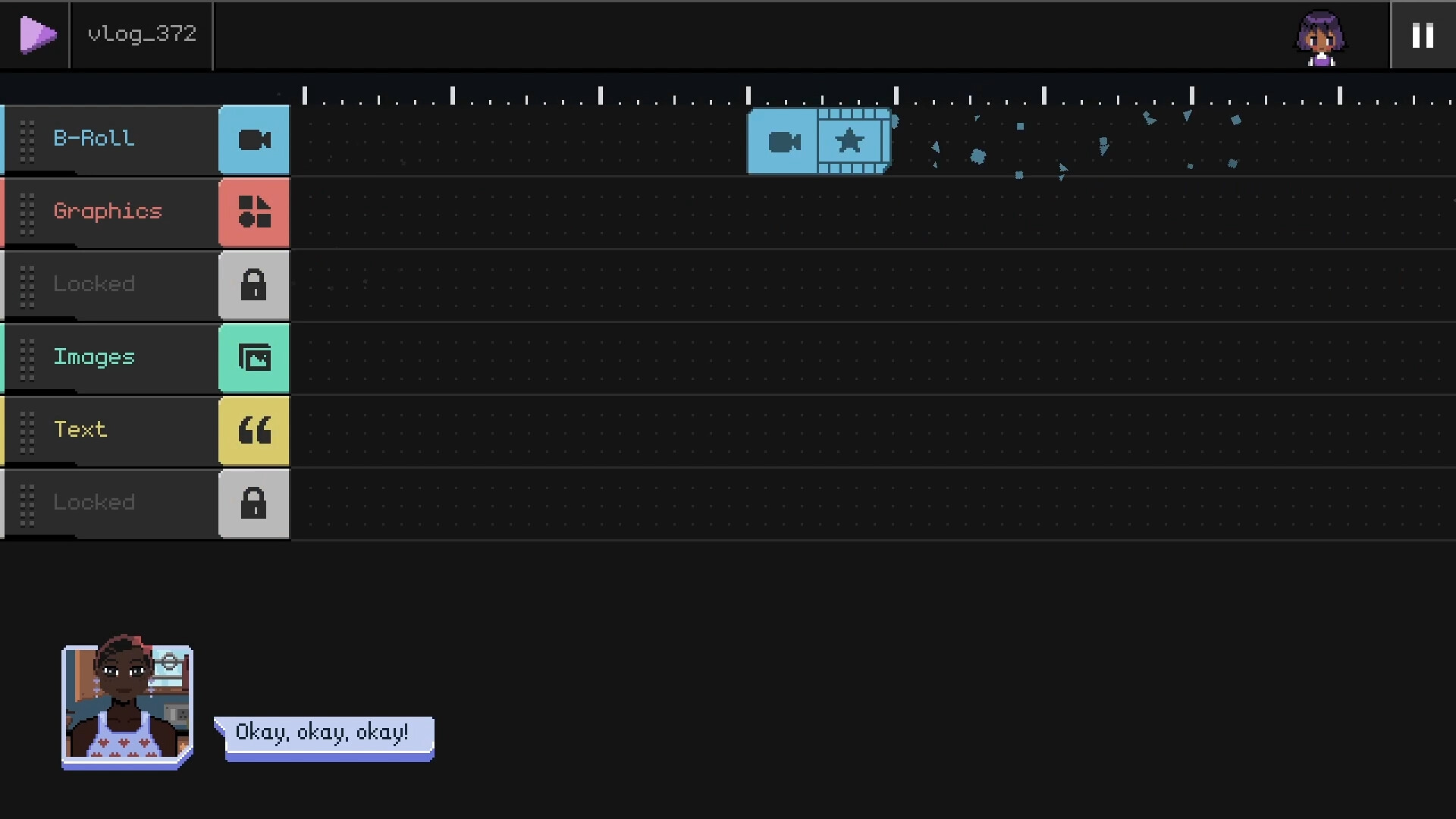Grab the B-Roll track drag handle

27,141
